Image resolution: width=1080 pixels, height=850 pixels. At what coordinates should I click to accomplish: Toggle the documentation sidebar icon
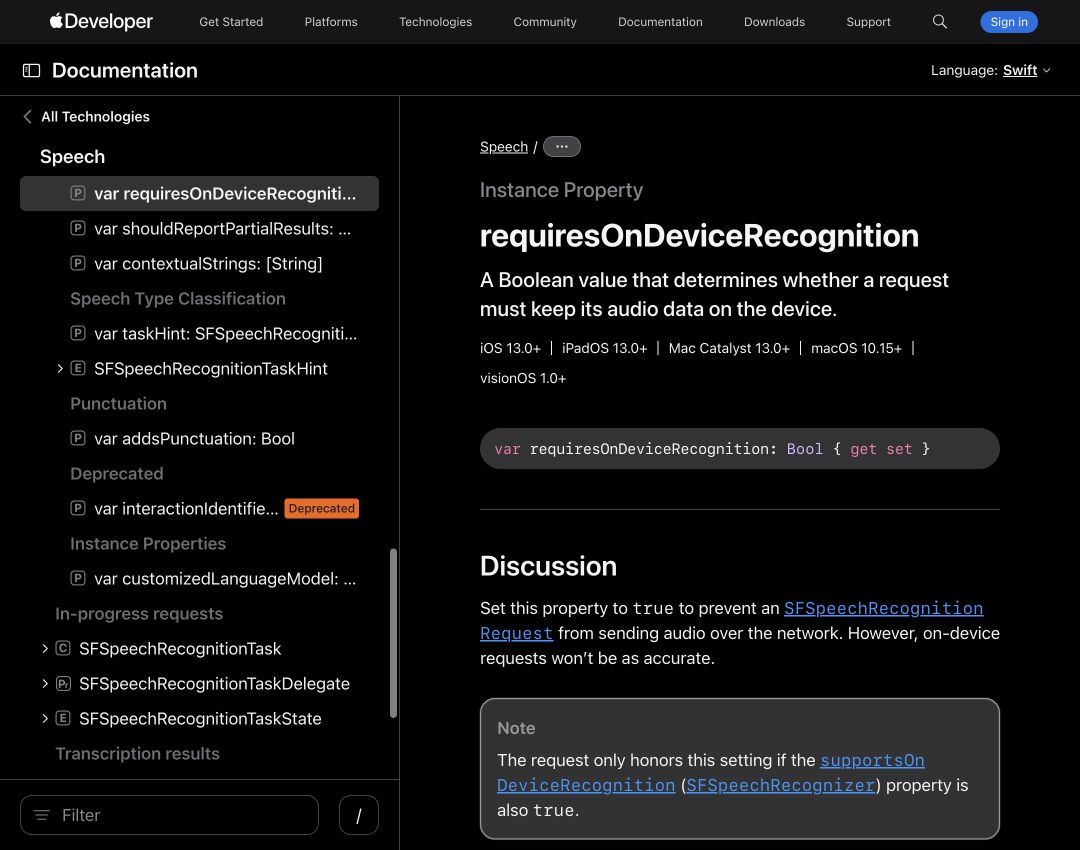[31, 70]
